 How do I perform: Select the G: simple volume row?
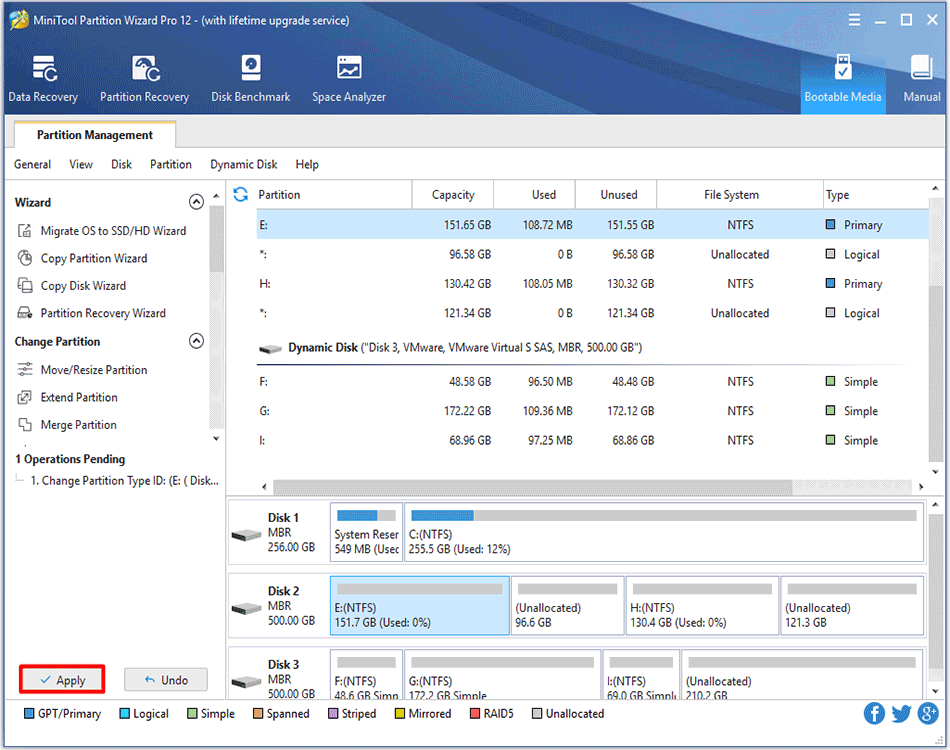[592, 411]
